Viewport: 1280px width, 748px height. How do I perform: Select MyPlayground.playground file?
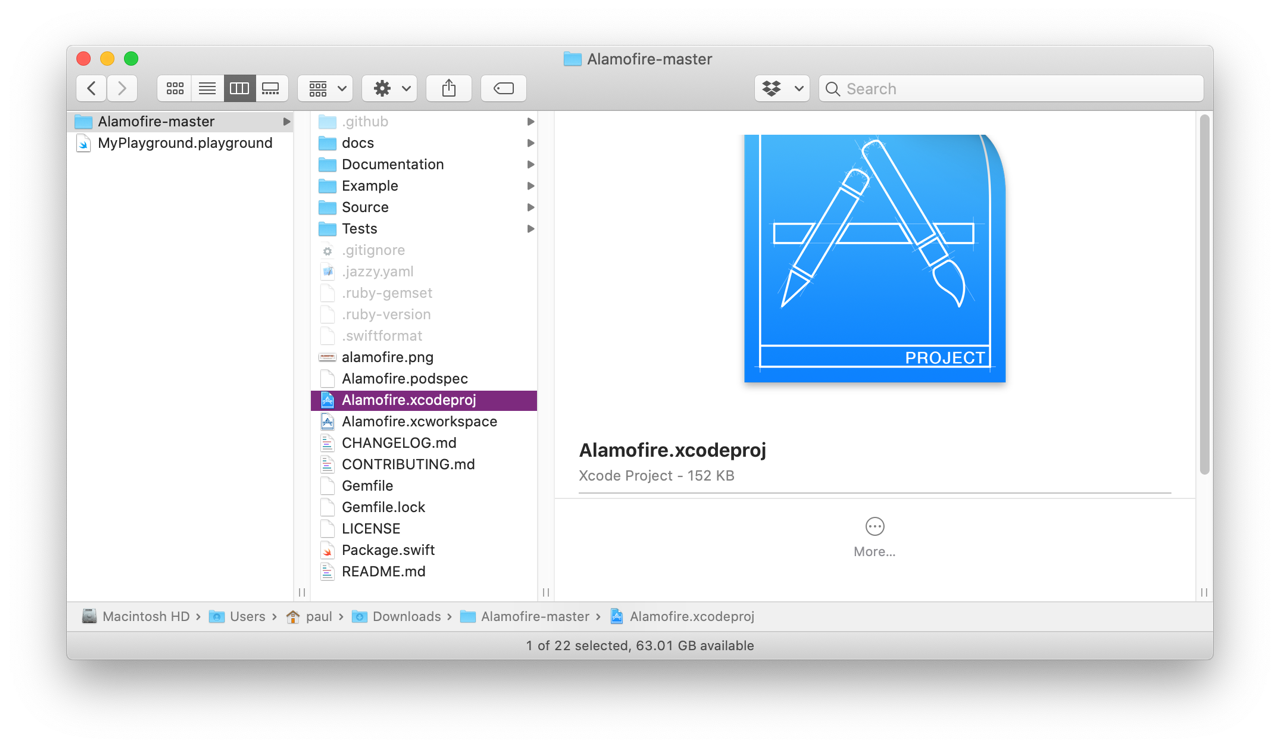(182, 143)
